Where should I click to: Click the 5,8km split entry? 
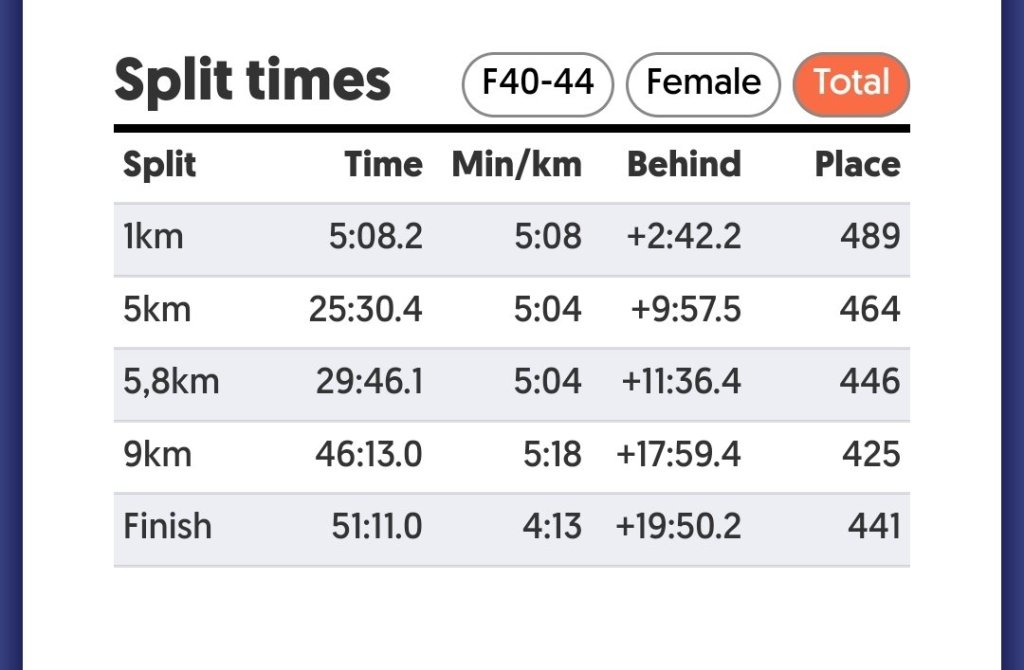coord(512,381)
